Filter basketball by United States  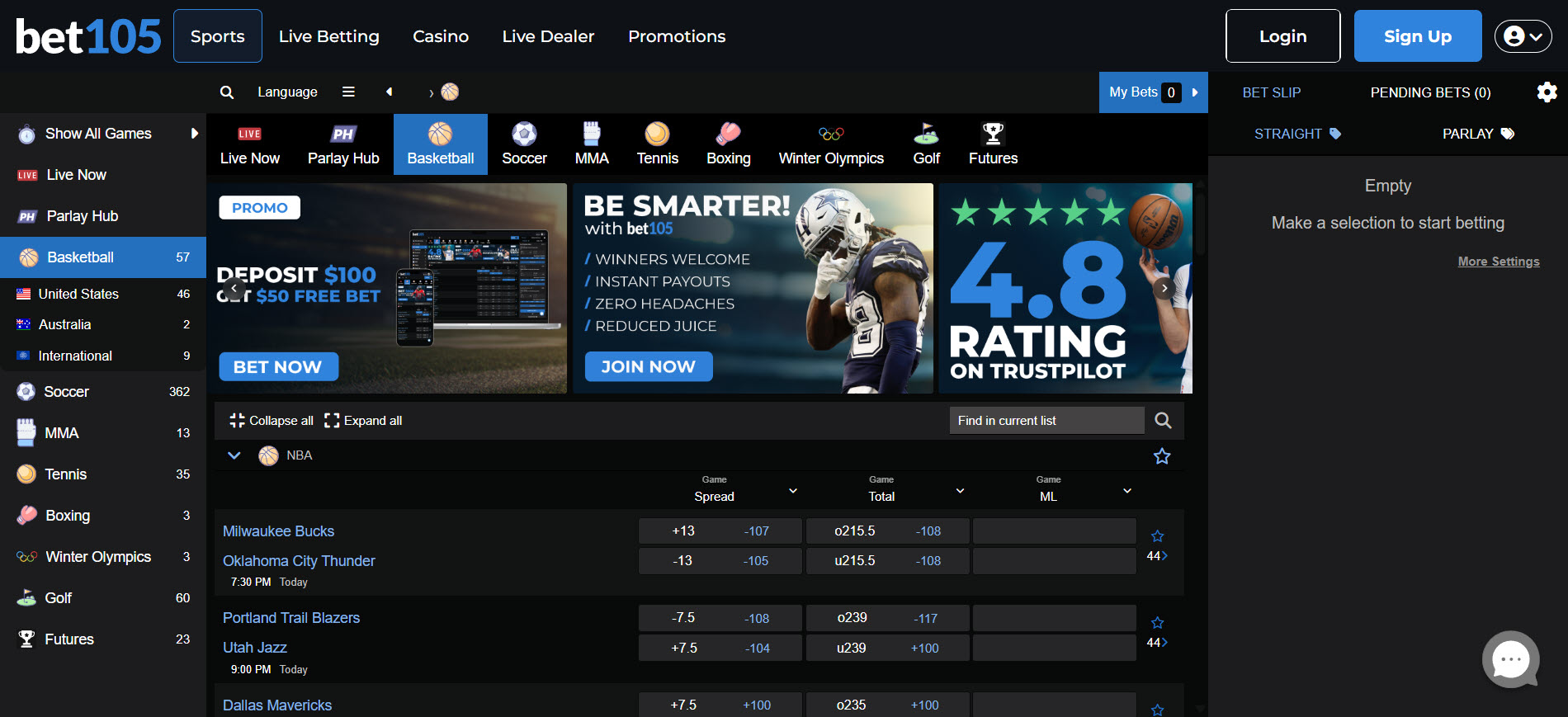103,294
